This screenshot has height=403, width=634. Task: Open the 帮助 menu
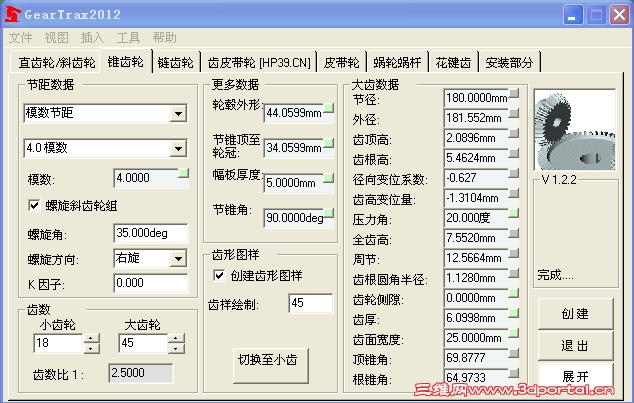click(165, 38)
